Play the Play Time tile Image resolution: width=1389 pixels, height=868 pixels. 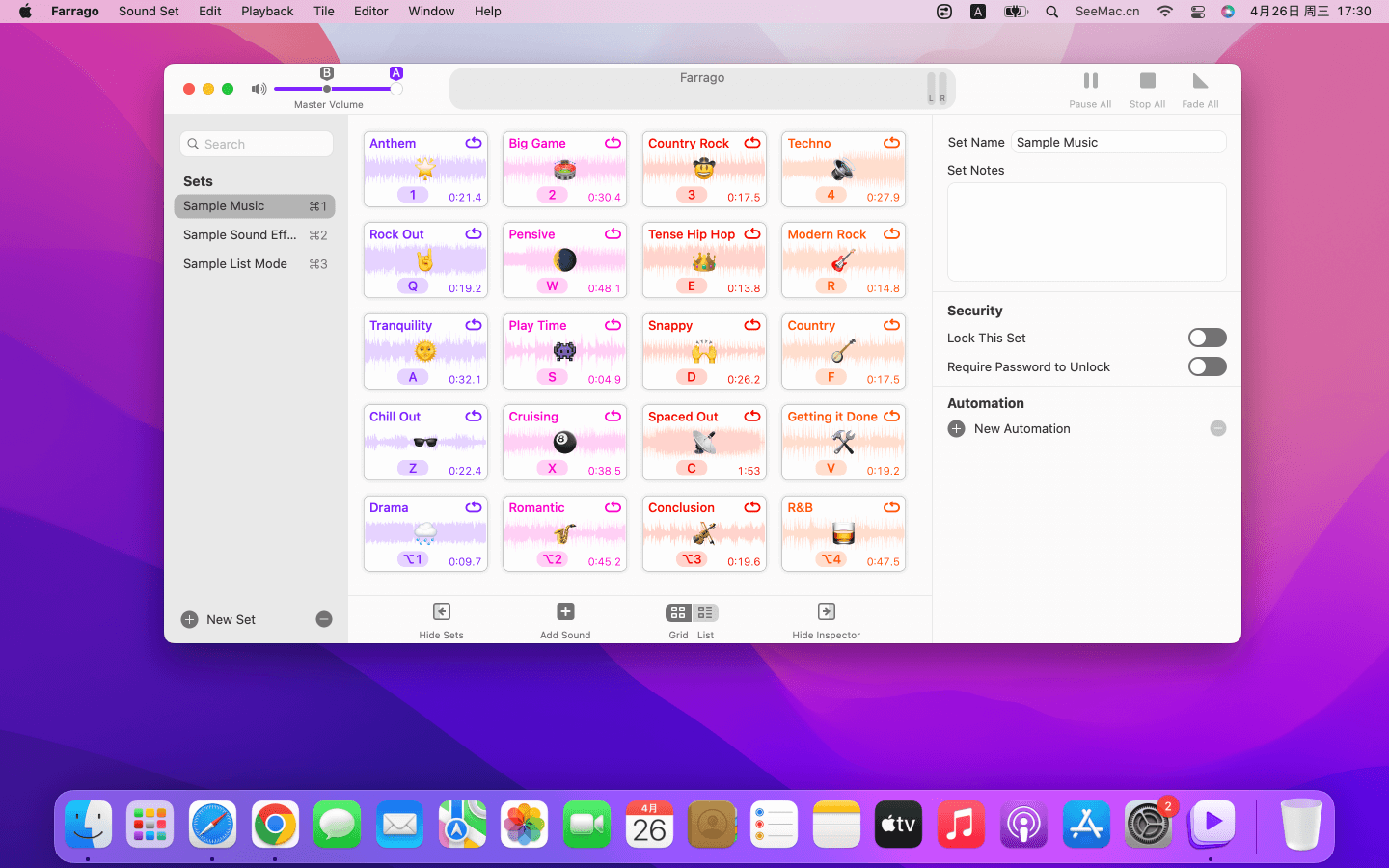pos(564,351)
